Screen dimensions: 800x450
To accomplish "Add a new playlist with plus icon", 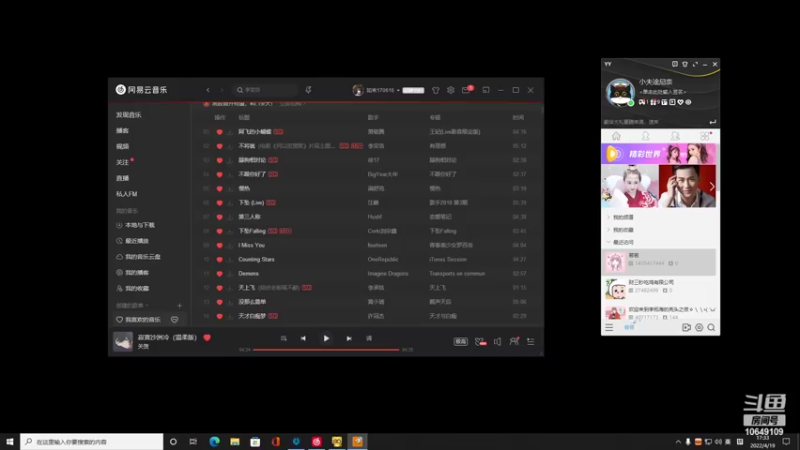I will (180, 306).
